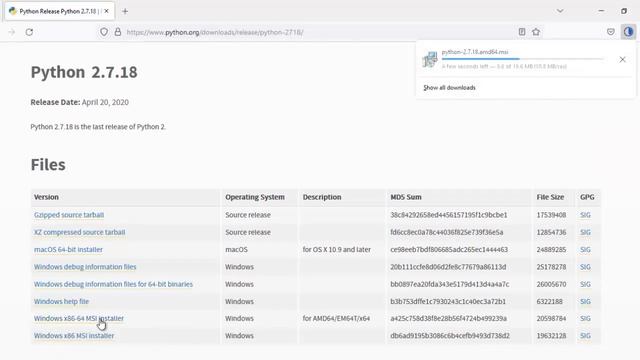Click the macOS operating system cell

[236, 249]
